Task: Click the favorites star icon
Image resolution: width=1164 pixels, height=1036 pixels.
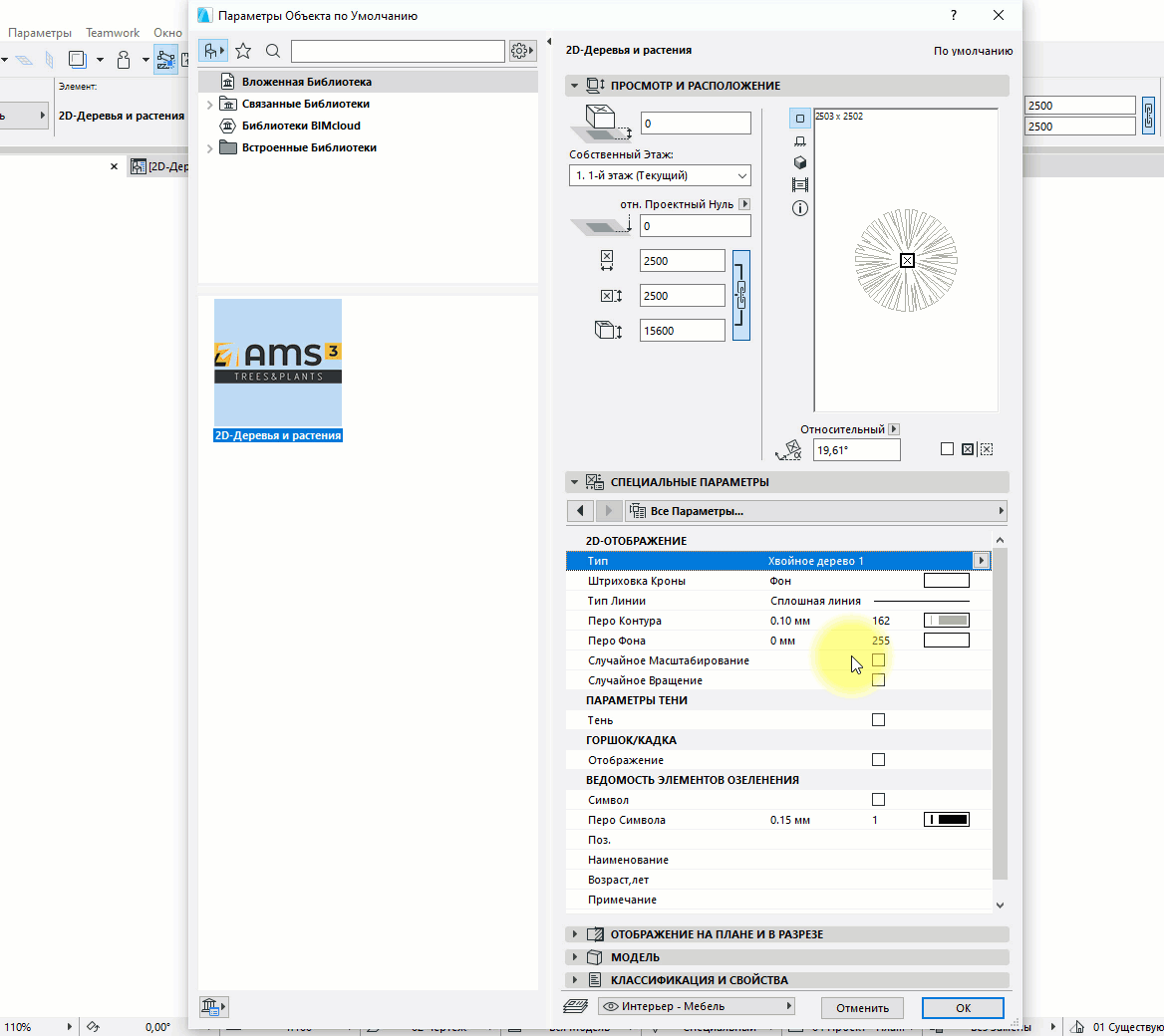Action: click(x=243, y=51)
